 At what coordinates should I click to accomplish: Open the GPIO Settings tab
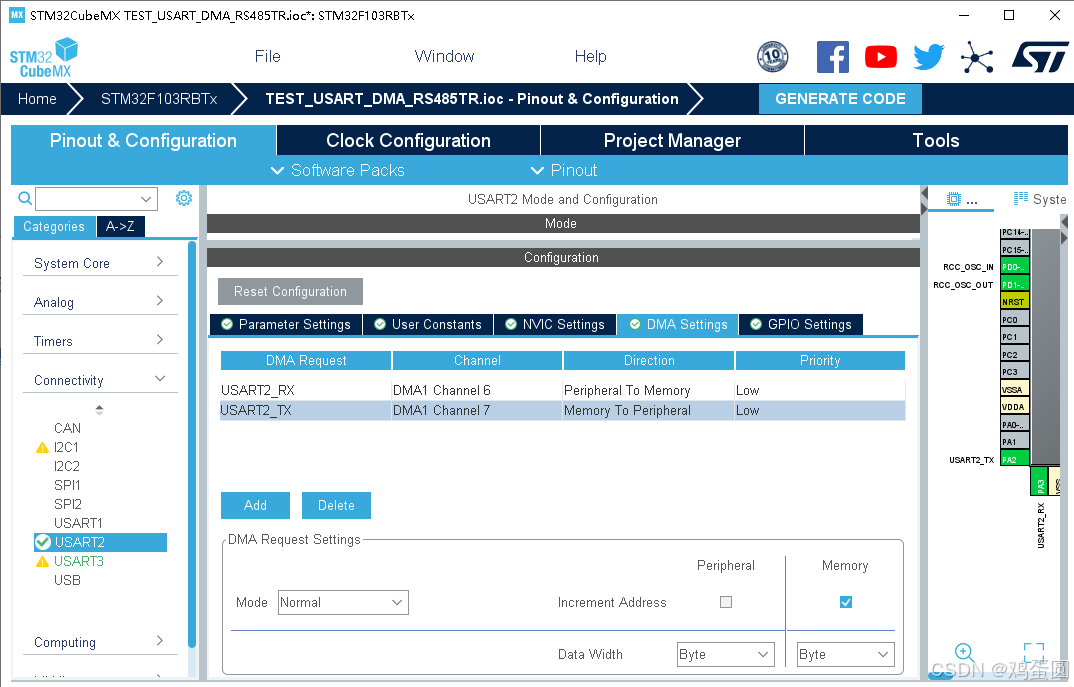[801, 324]
